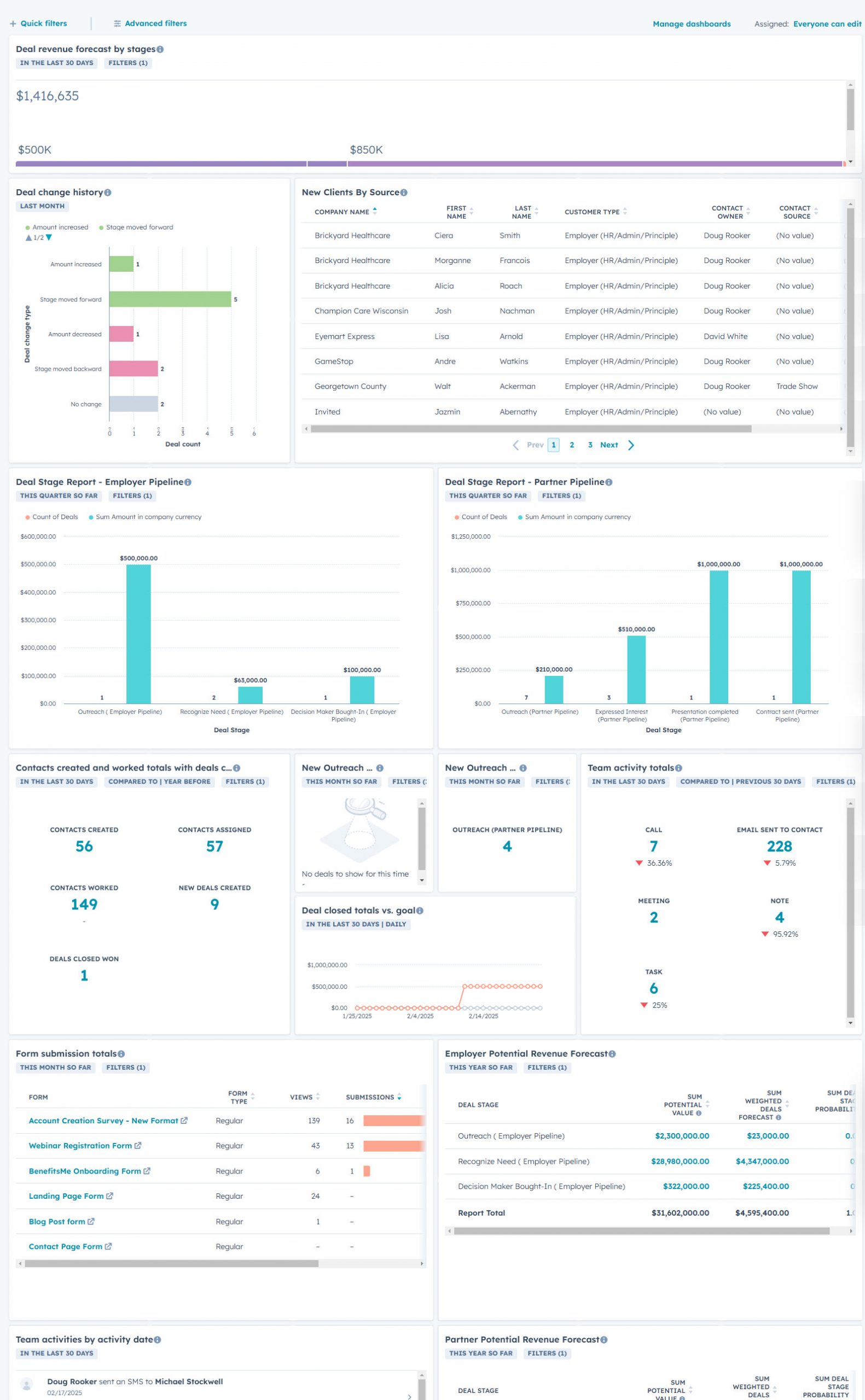Go to page 3 of New Clients table
The height and width of the screenshot is (1400, 865).
pyautogui.click(x=590, y=445)
